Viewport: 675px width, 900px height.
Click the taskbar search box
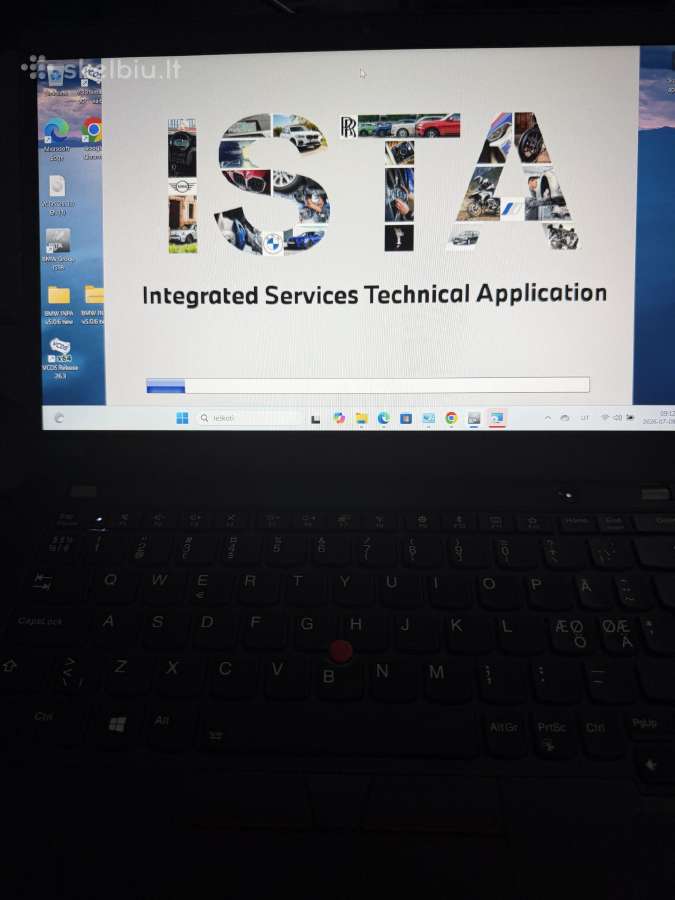tap(250, 418)
